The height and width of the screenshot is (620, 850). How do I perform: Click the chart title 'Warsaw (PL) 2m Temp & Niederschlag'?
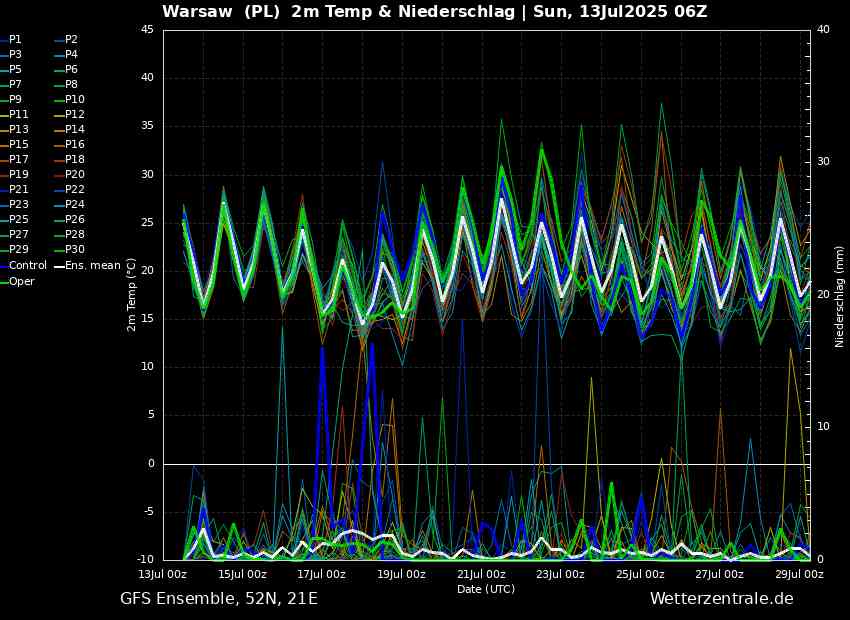pos(338,11)
